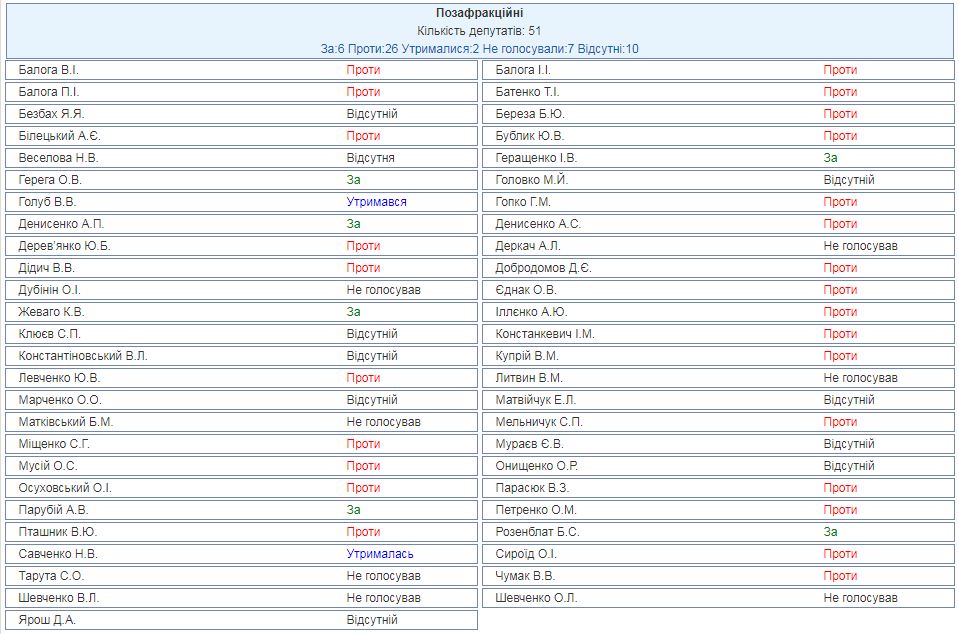Click 'Не голосував' beside Деркач А.Л.
959x634 pixels.
(x=860, y=246)
